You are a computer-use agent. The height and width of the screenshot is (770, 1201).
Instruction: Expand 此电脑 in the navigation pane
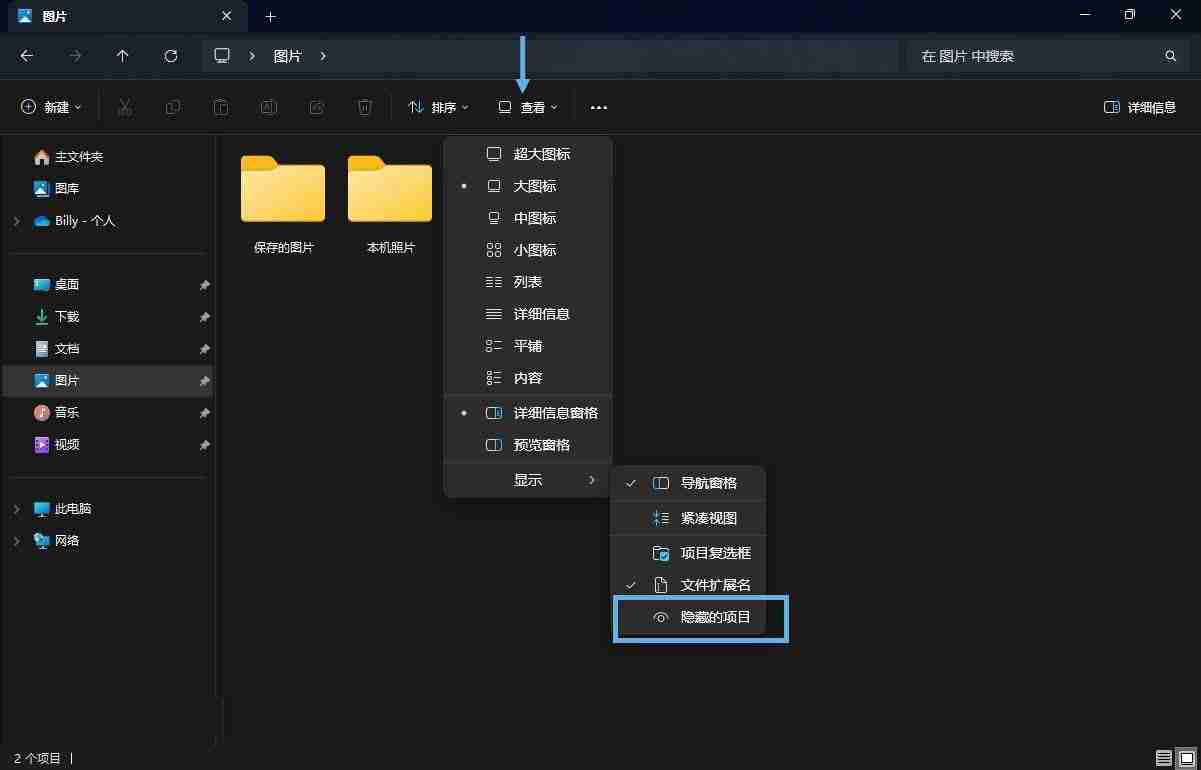tap(16, 509)
